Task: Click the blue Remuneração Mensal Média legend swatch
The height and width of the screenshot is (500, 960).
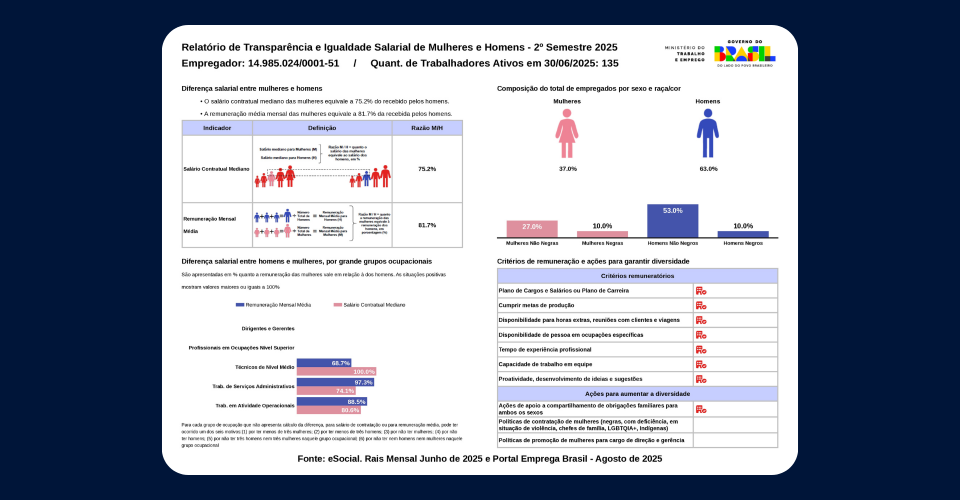Action: point(240,304)
